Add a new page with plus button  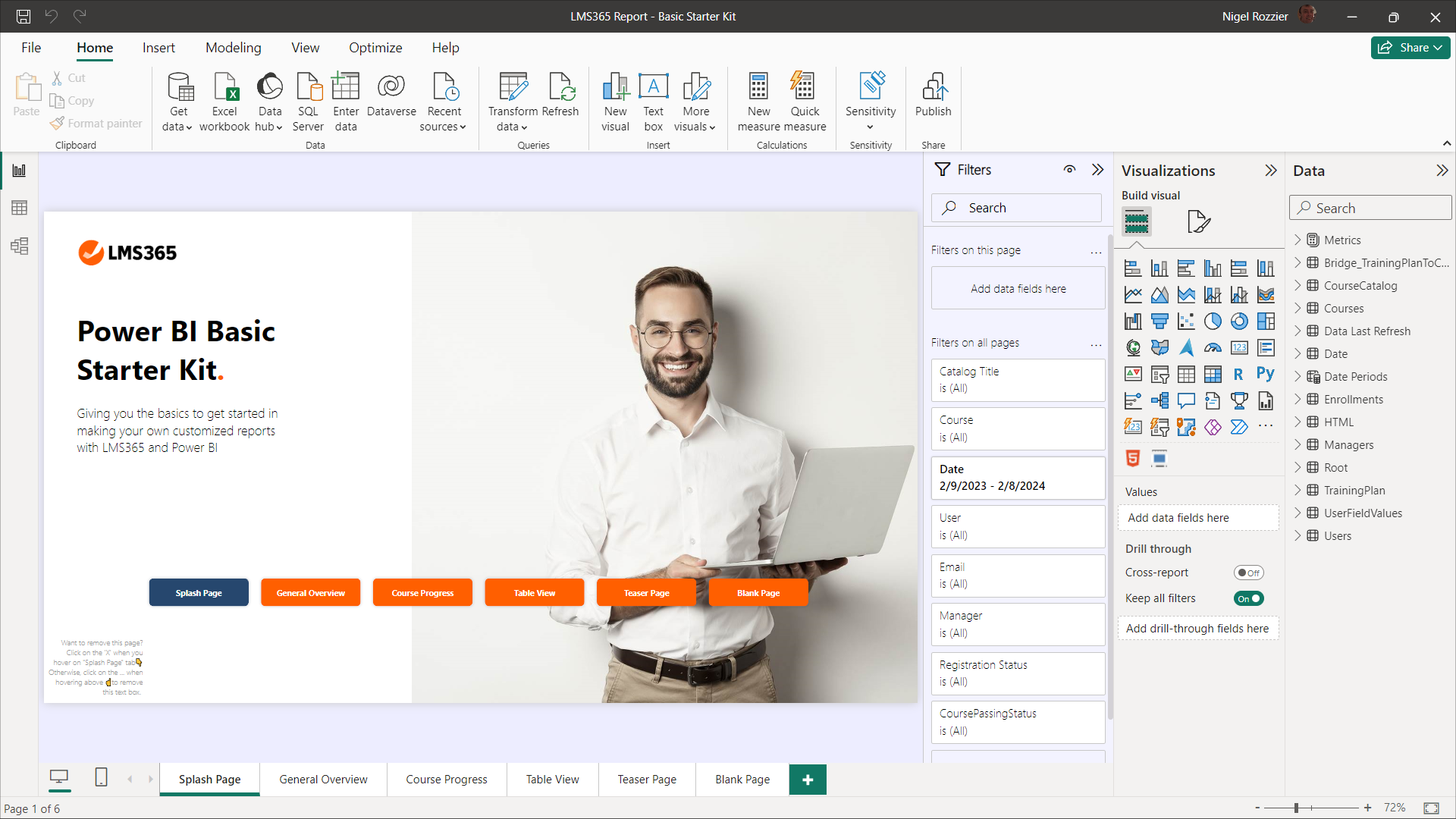point(808,780)
